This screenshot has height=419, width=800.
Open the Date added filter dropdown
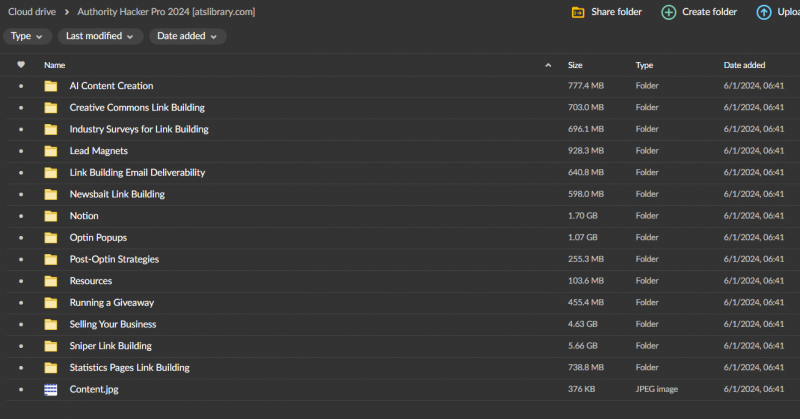[x=188, y=36]
